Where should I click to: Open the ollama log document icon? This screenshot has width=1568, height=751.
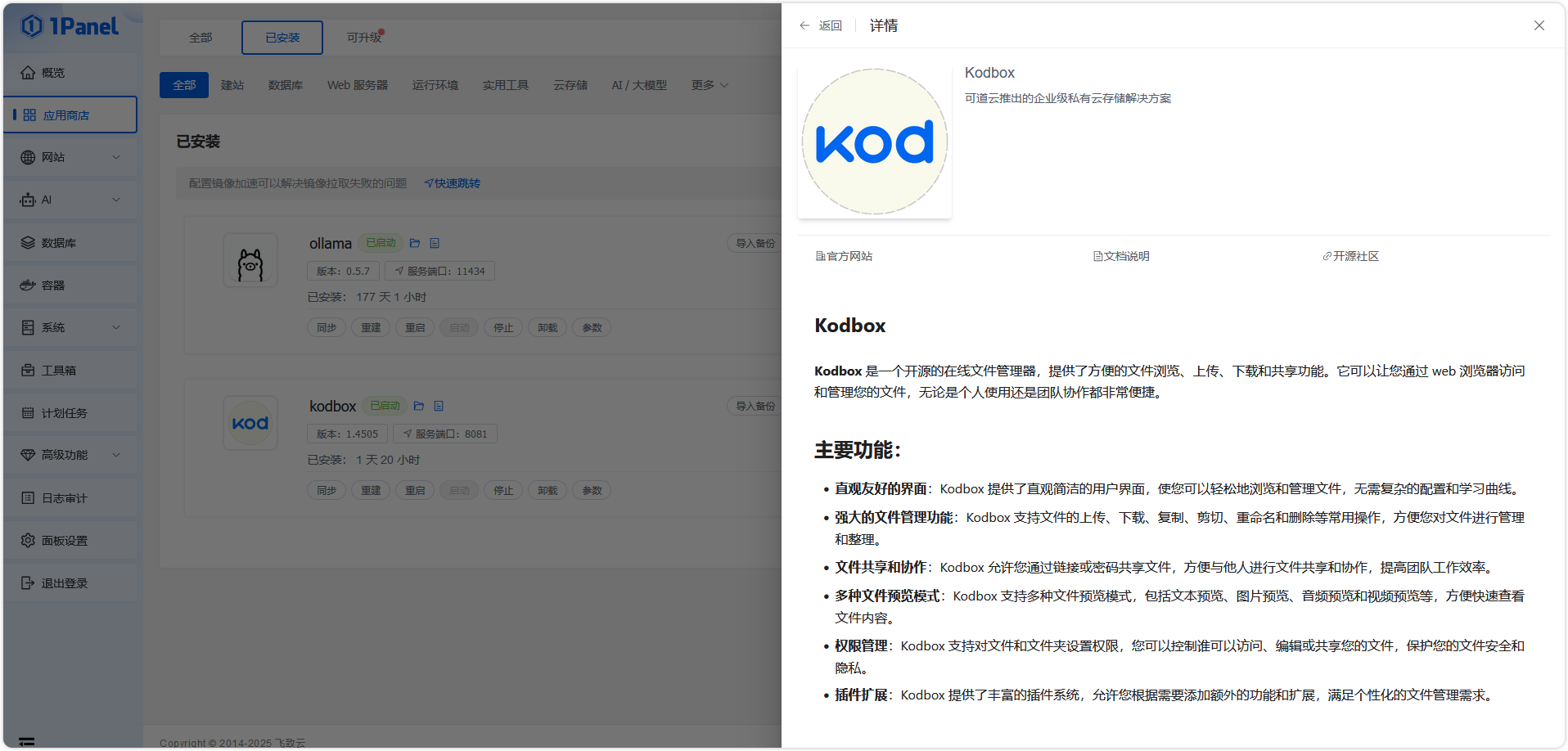[x=435, y=243]
